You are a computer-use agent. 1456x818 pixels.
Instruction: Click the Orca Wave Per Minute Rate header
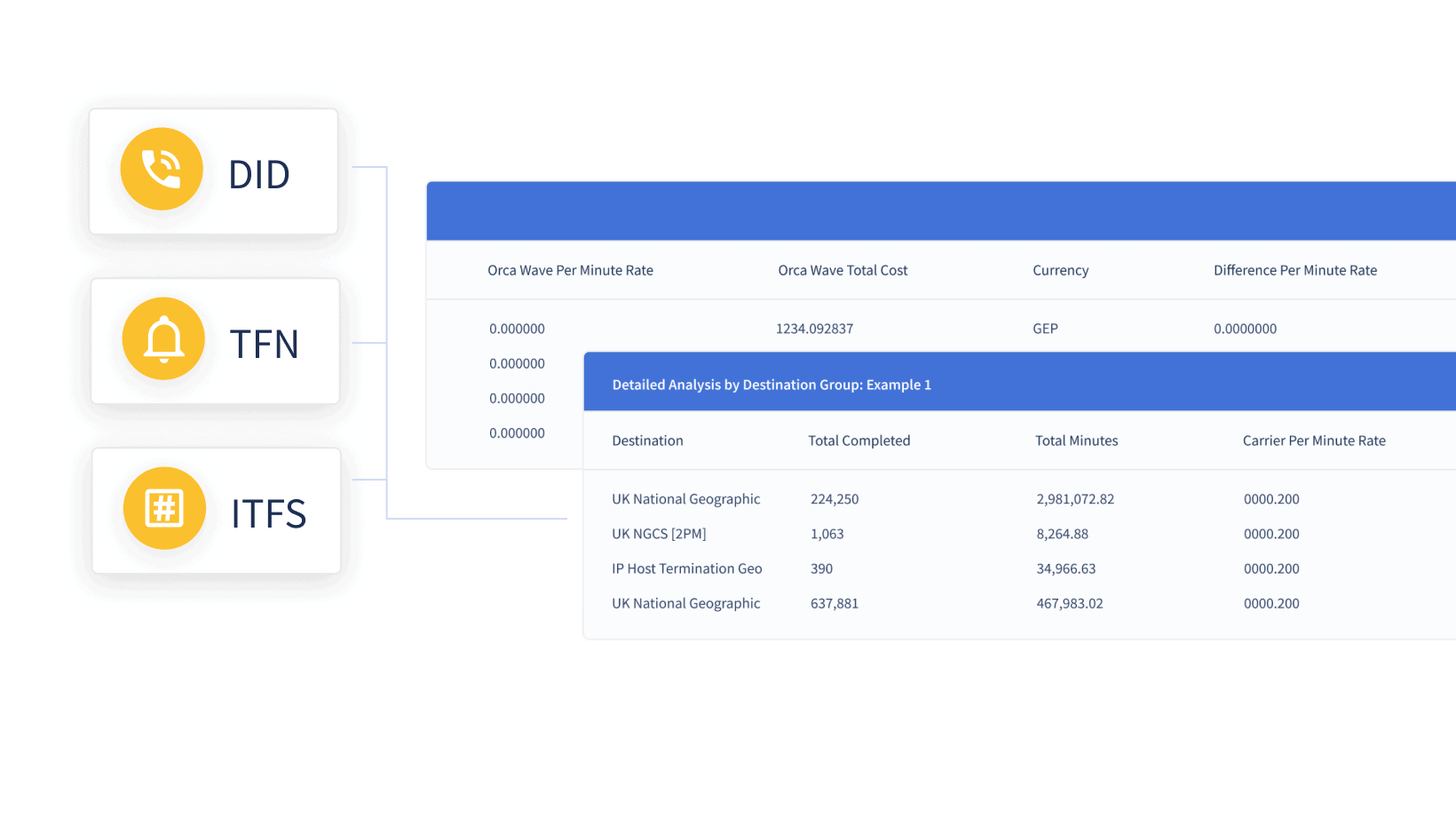(570, 270)
